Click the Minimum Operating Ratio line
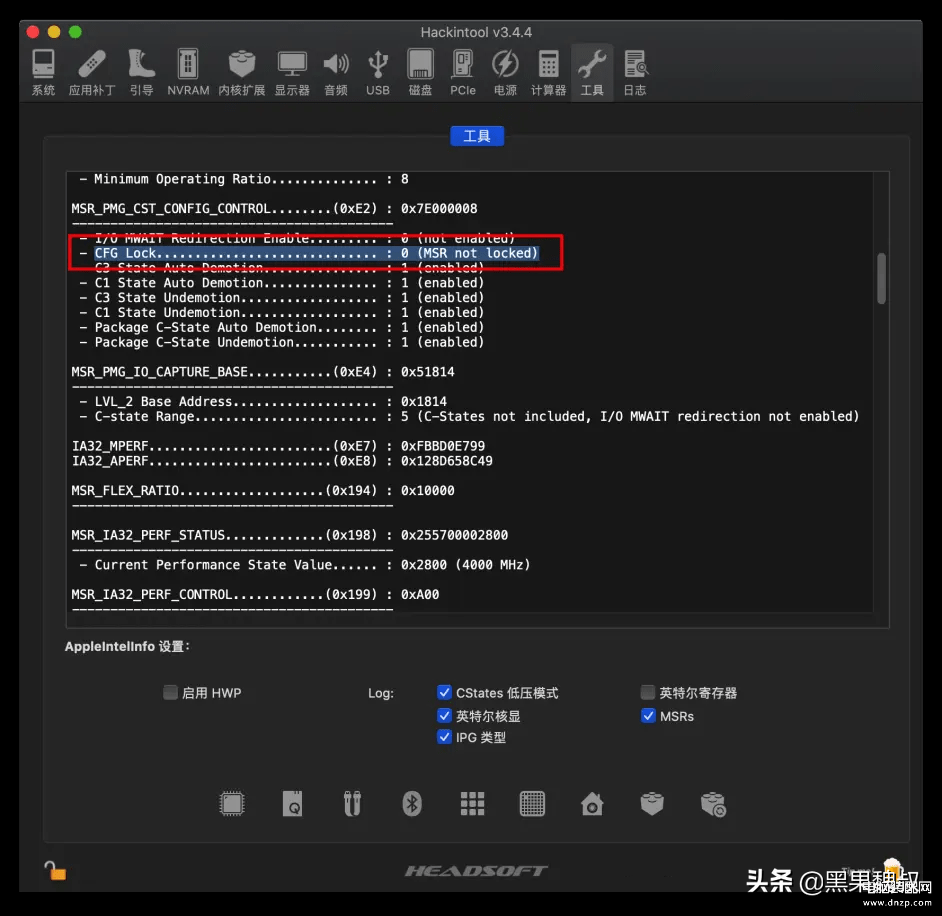Screen dimensions: 942x916 244,179
